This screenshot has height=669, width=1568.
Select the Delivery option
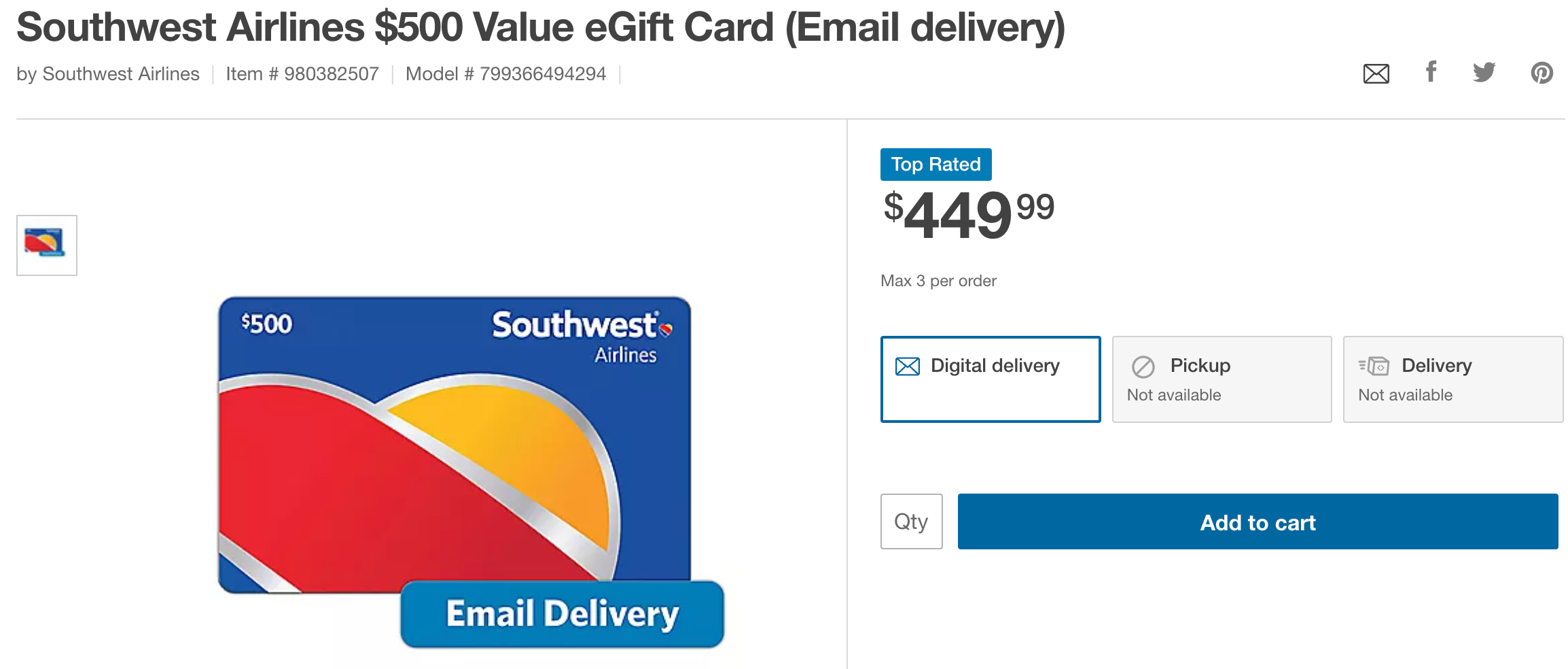[x=1453, y=379]
